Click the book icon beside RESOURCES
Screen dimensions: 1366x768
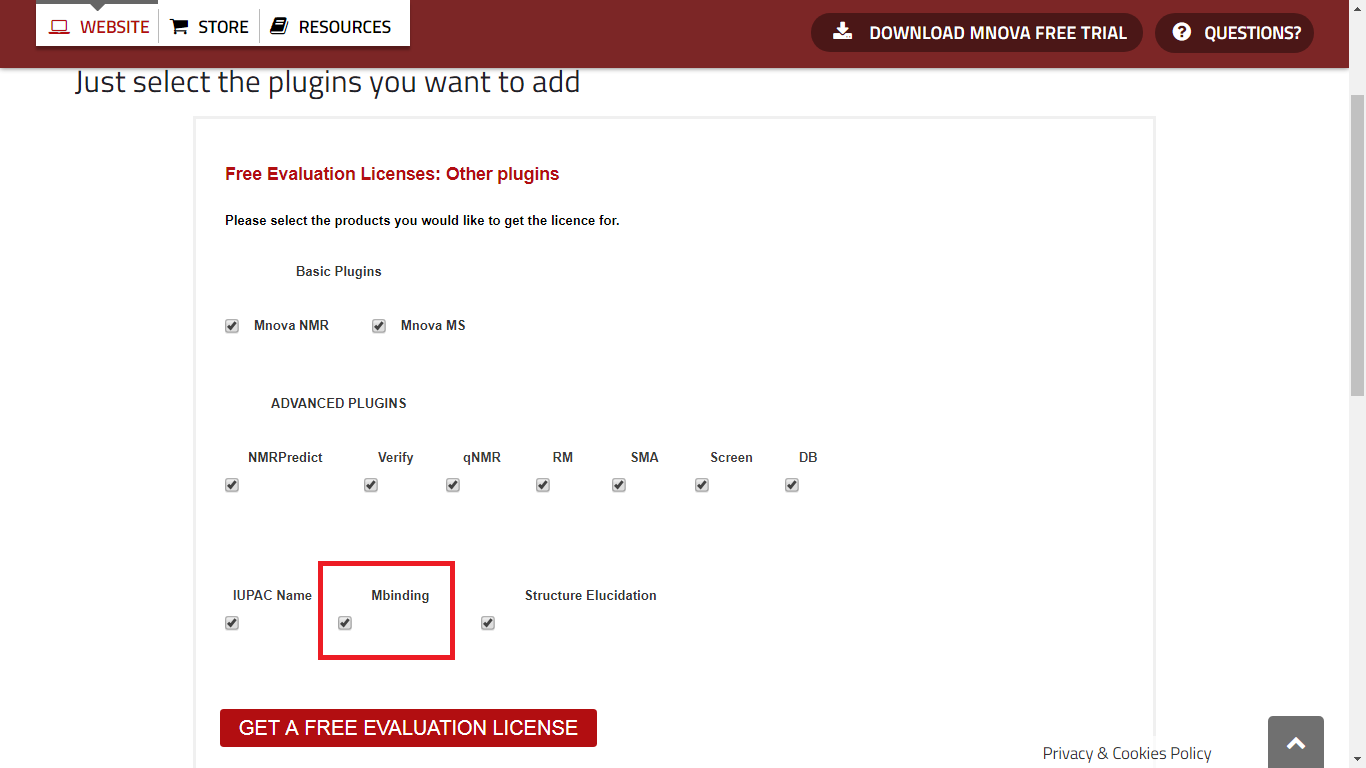pyautogui.click(x=280, y=27)
